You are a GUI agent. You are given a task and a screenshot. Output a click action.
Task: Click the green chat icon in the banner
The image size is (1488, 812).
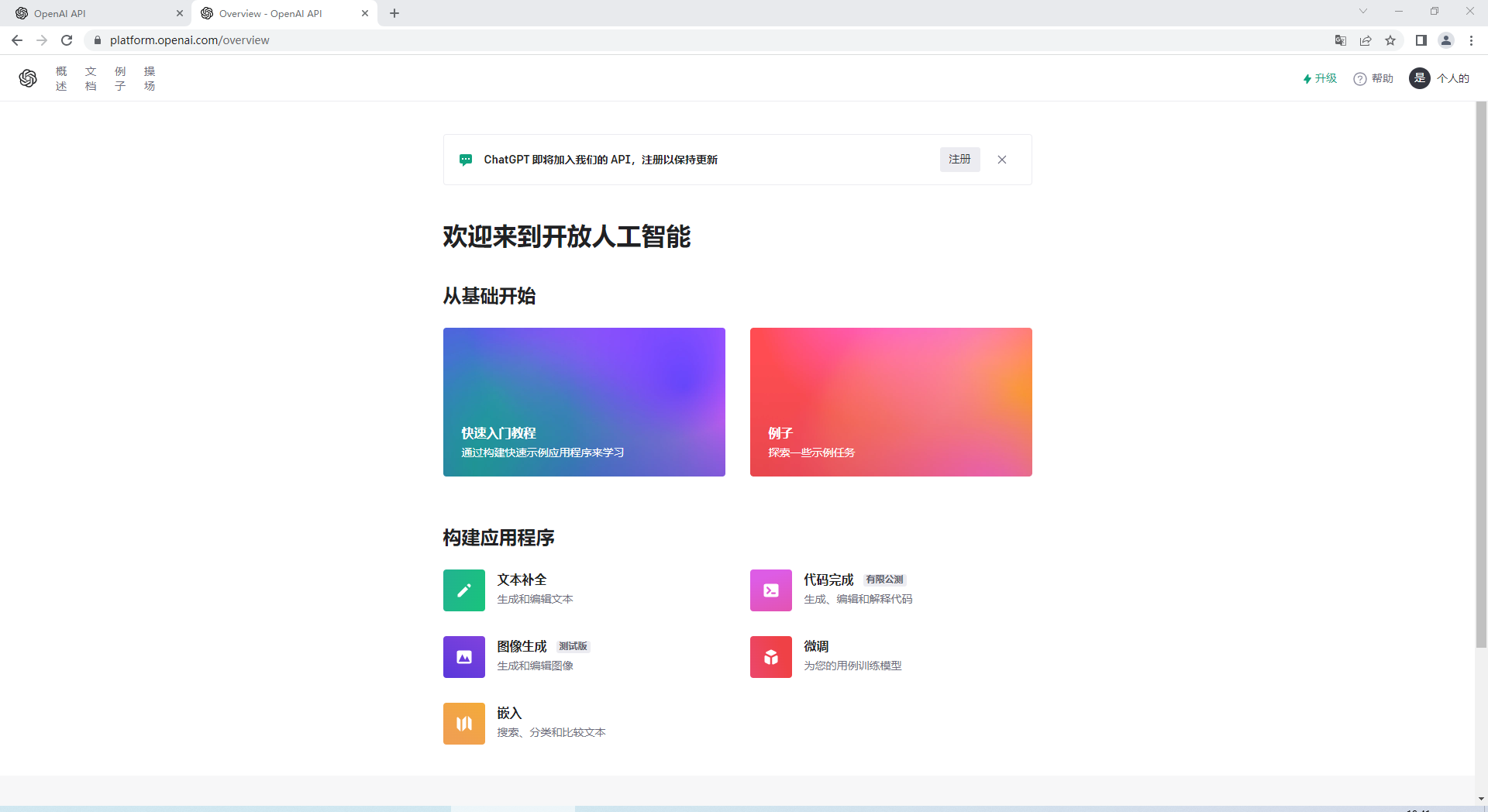tap(465, 160)
